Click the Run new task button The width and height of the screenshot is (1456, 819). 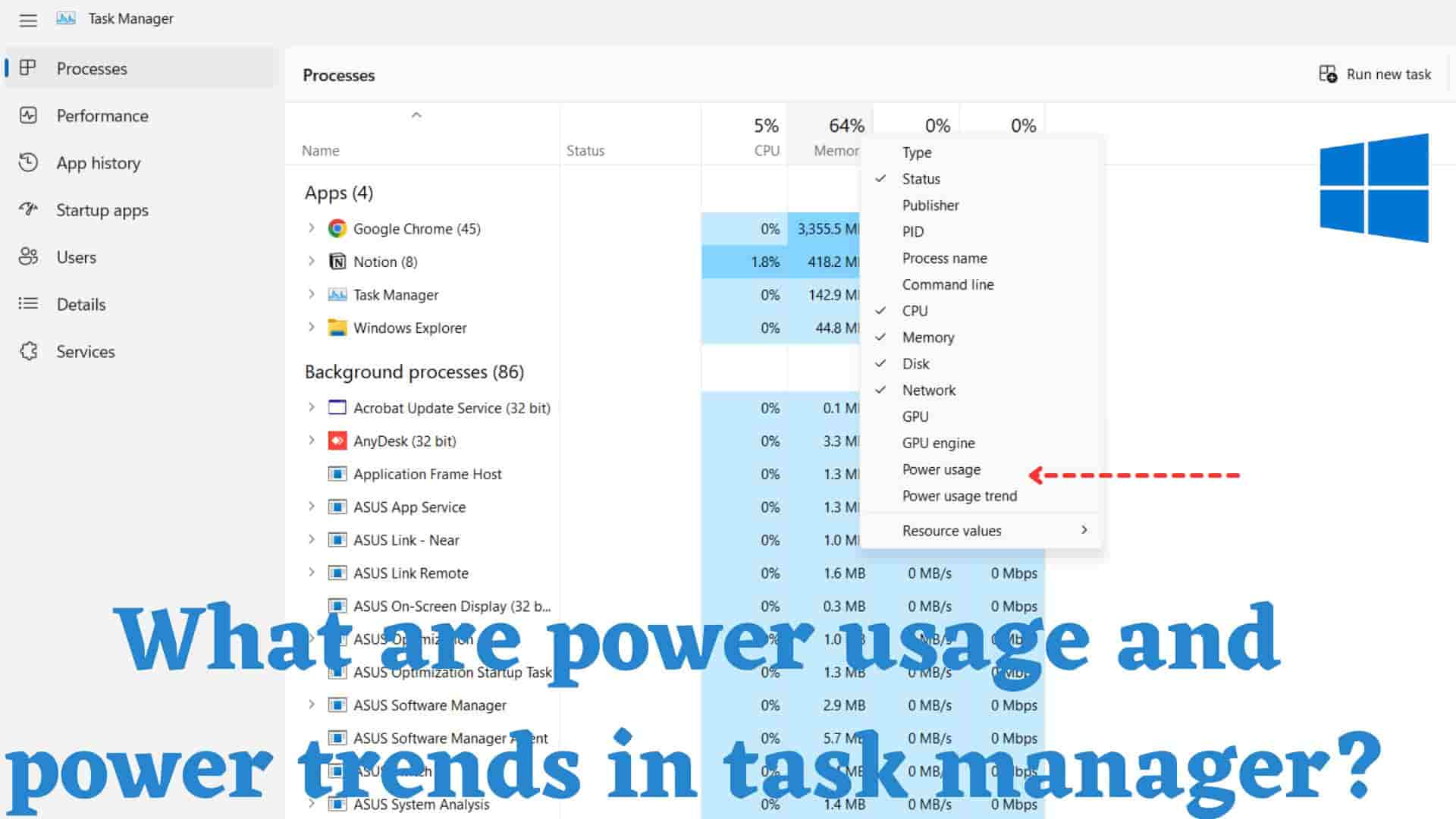(1375, 74)
